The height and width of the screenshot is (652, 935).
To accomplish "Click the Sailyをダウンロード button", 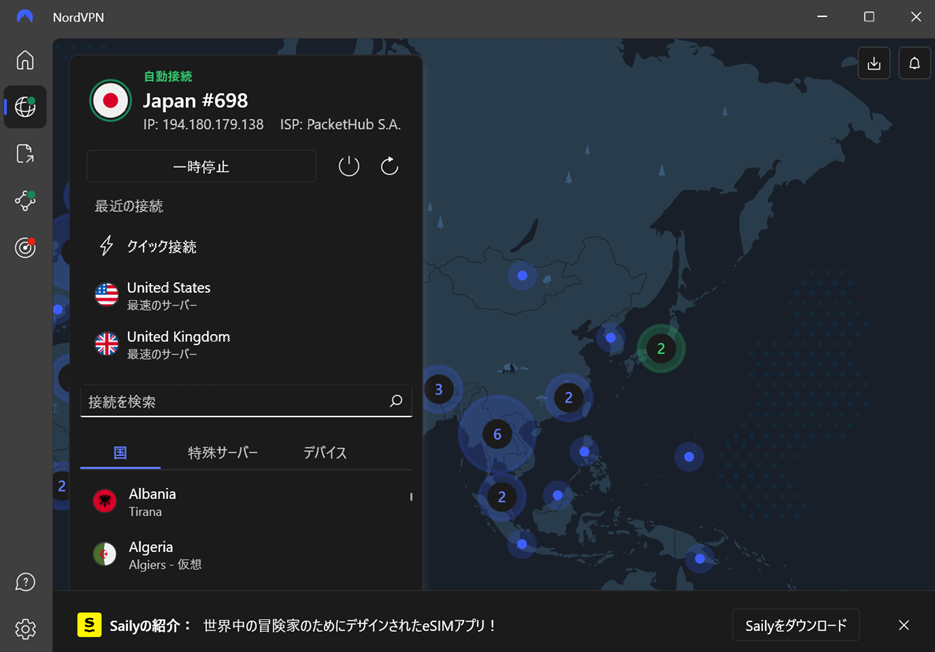I will 795,625.
